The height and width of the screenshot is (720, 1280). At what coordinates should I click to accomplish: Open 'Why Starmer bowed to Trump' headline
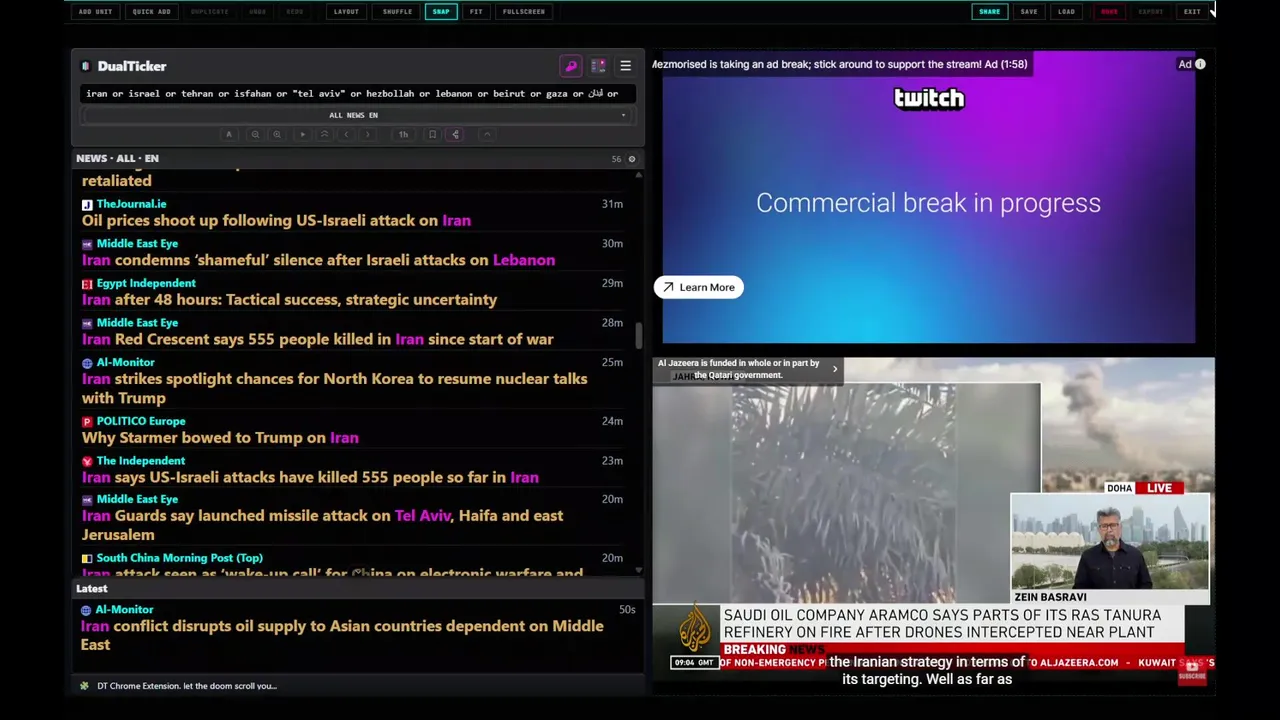pos(220,437)
